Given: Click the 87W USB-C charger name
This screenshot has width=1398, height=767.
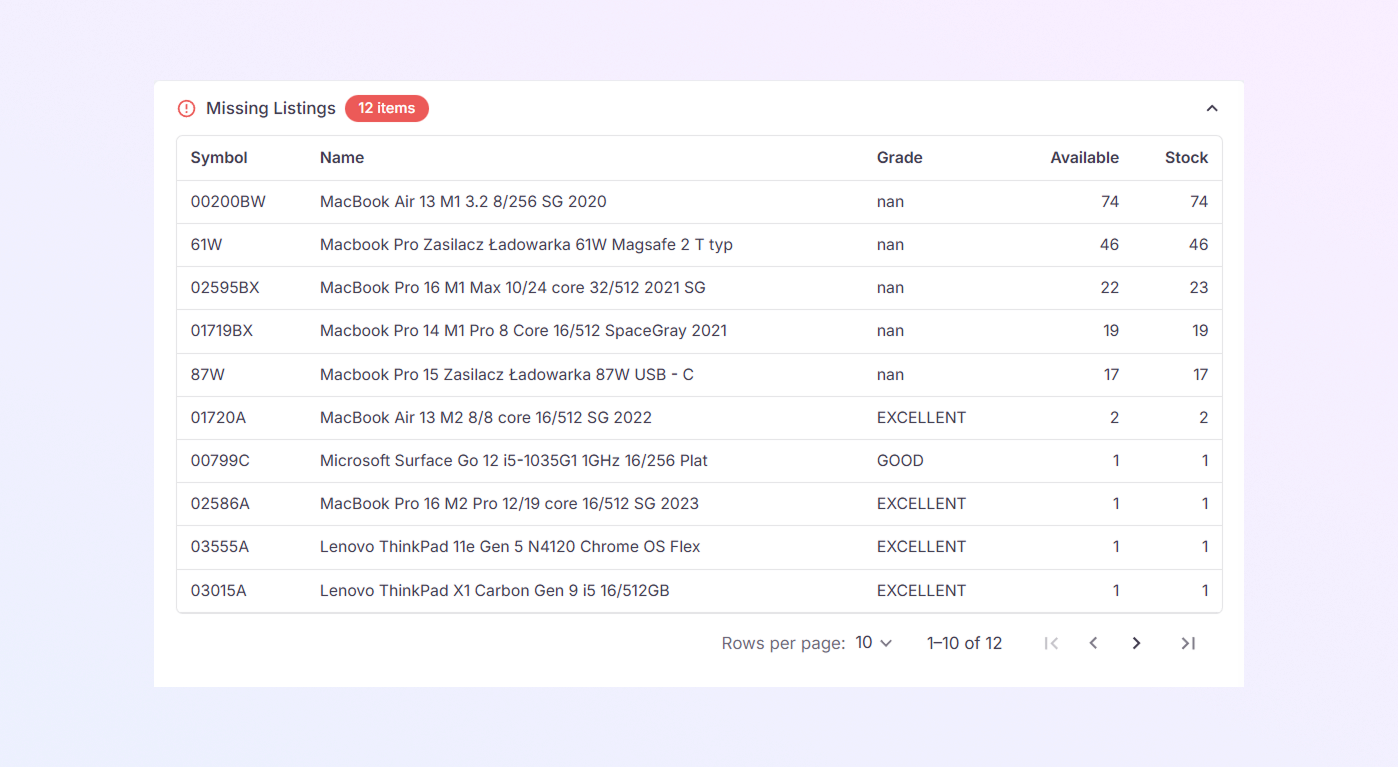Looking at the screenshot, I should [x=507, y=375].
